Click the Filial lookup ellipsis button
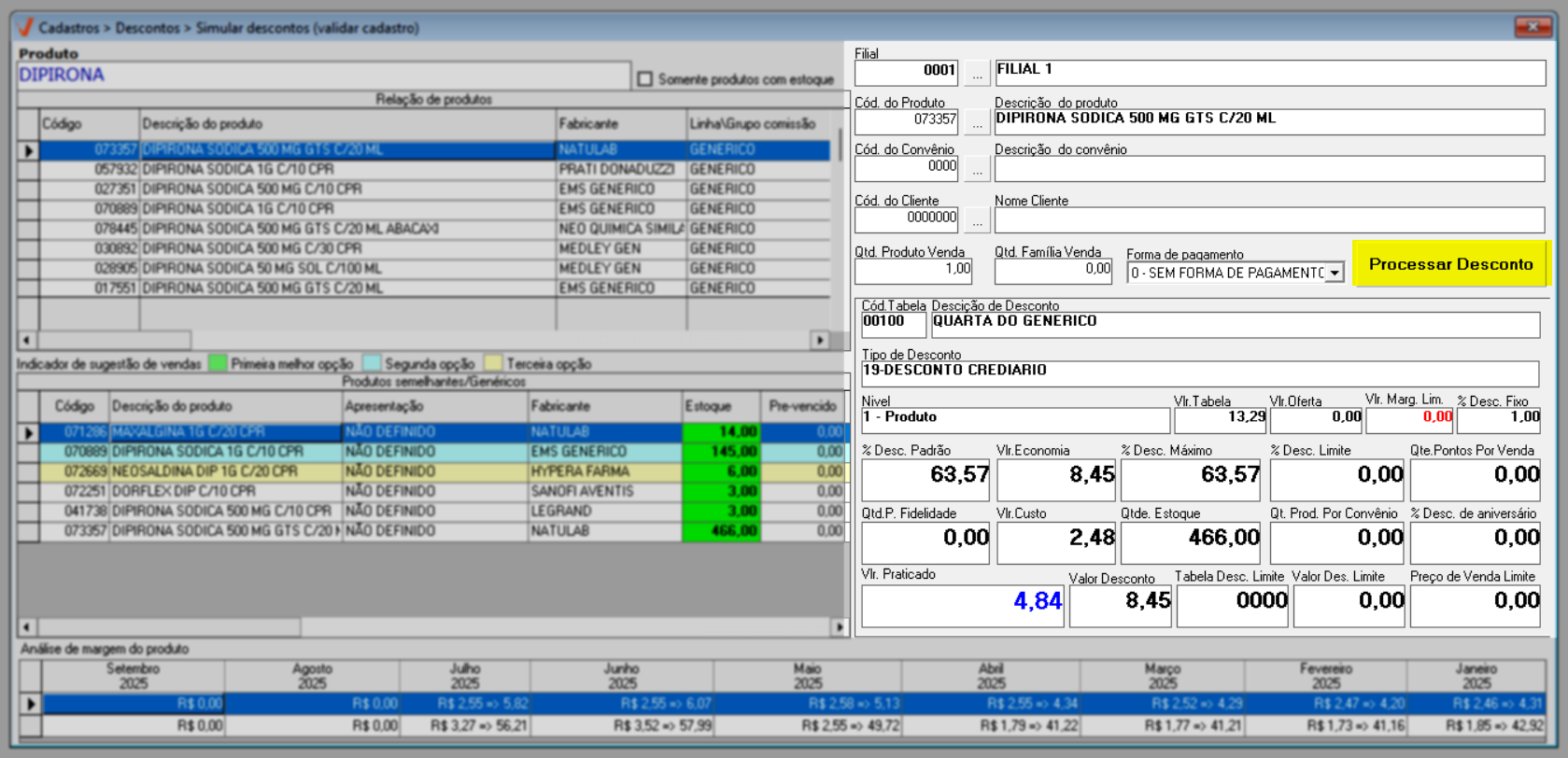The image size is (1568, 758). (977, 73)
